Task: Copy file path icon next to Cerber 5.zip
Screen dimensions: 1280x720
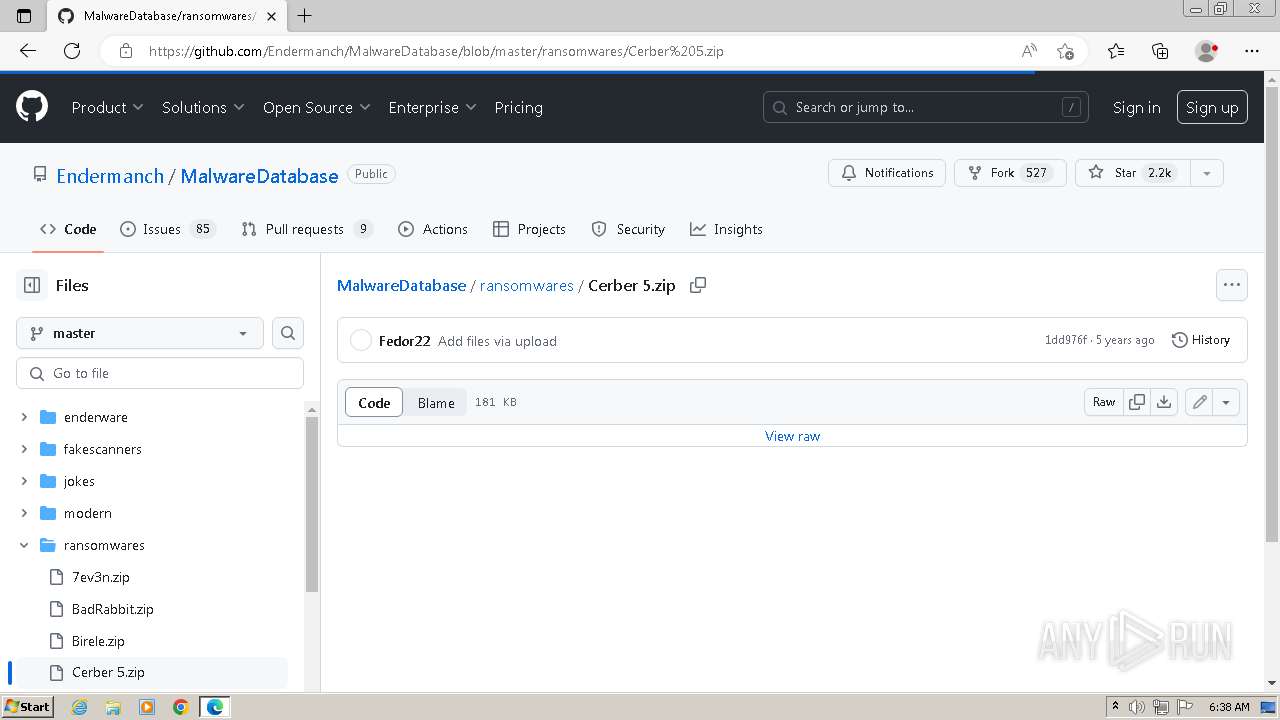Action: coord(698,285)
